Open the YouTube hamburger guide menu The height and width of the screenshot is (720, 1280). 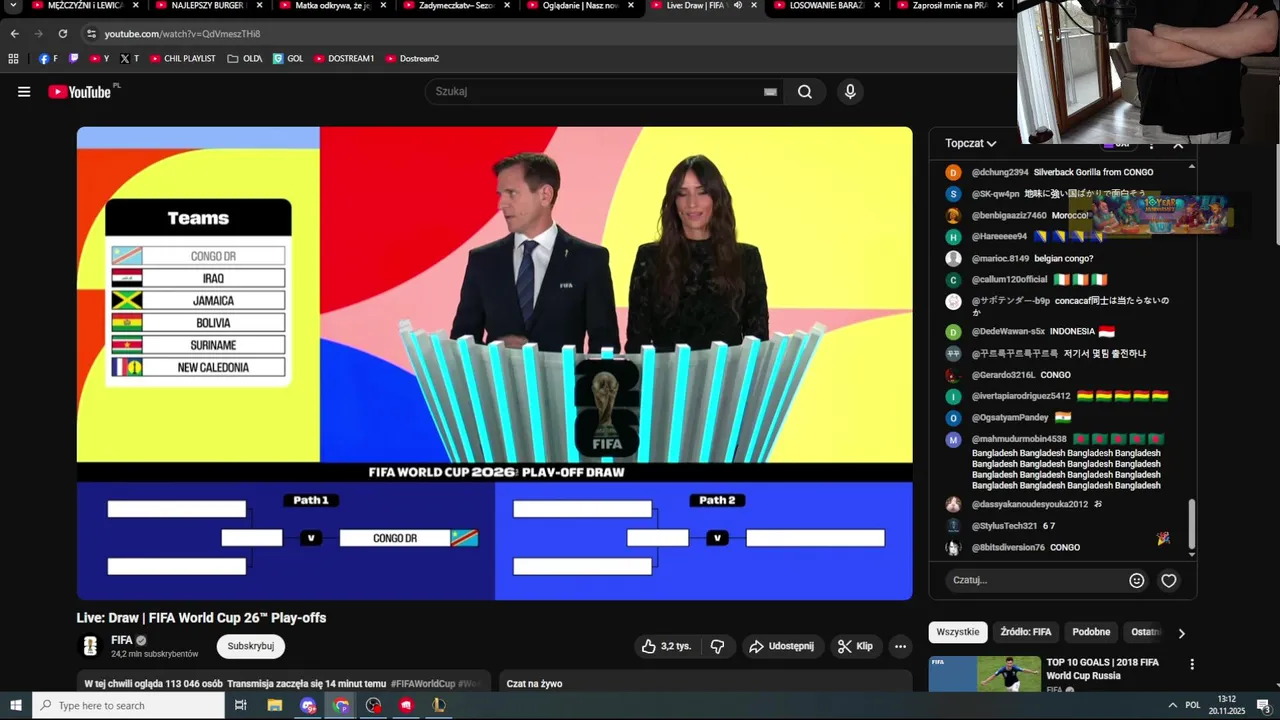pyautogui.click(x=24, y=92)
